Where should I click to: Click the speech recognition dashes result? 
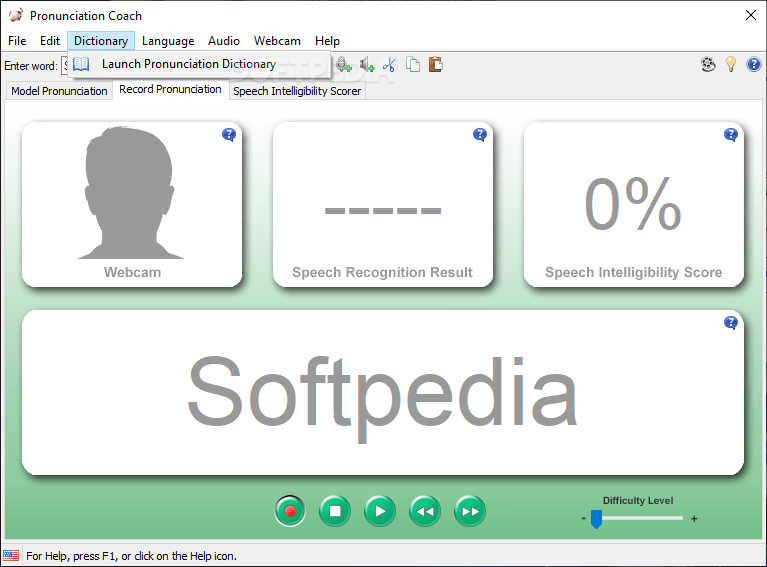383,211
